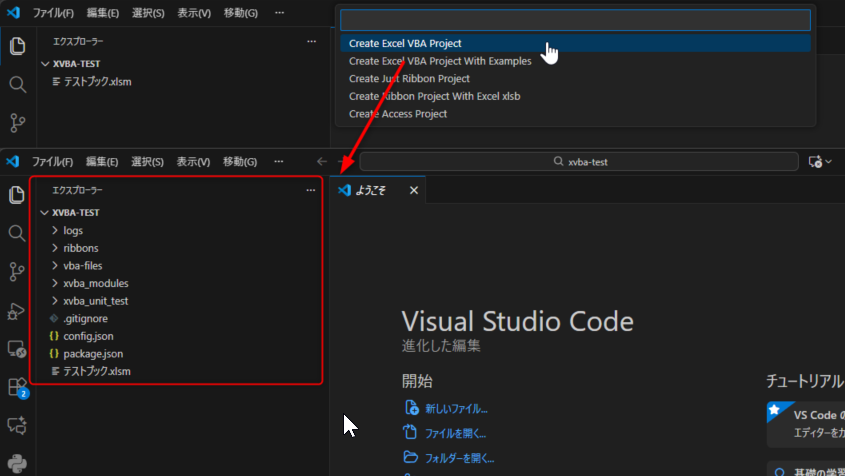The height and width of the screenshot is (476, 845).
Task: Open overflow menu dots in lower menu bar
Action: coord(279,162)
